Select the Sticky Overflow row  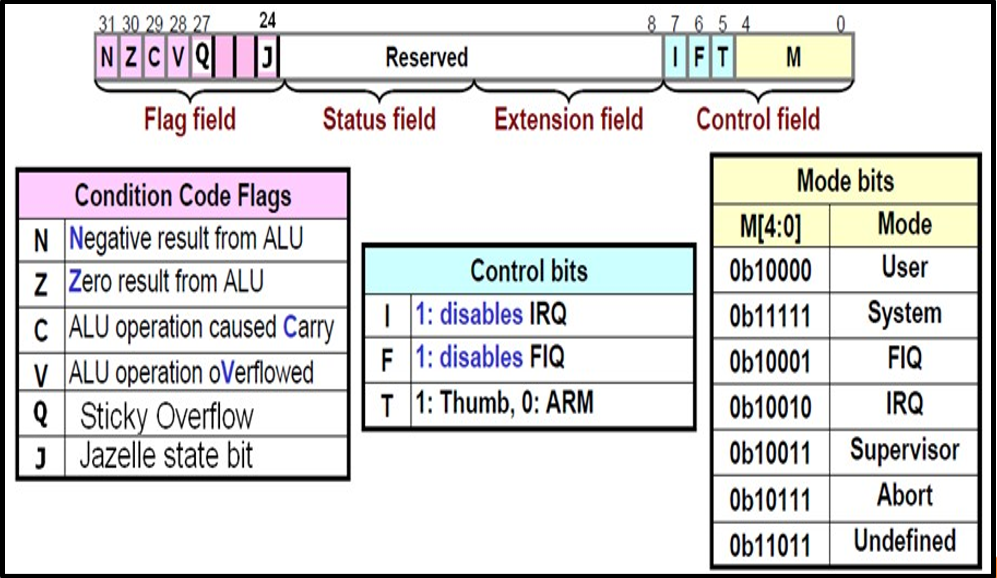pyautogui.click(x=183, y=415)
